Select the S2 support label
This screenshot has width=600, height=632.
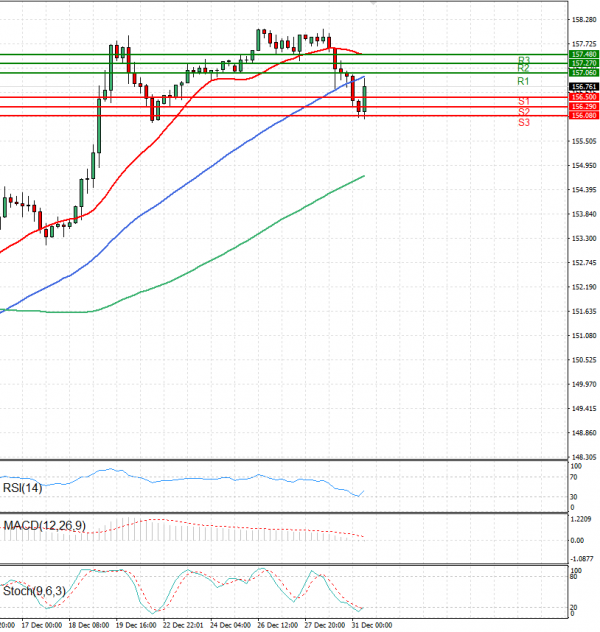pyautogui.click(x=523, y=112)
